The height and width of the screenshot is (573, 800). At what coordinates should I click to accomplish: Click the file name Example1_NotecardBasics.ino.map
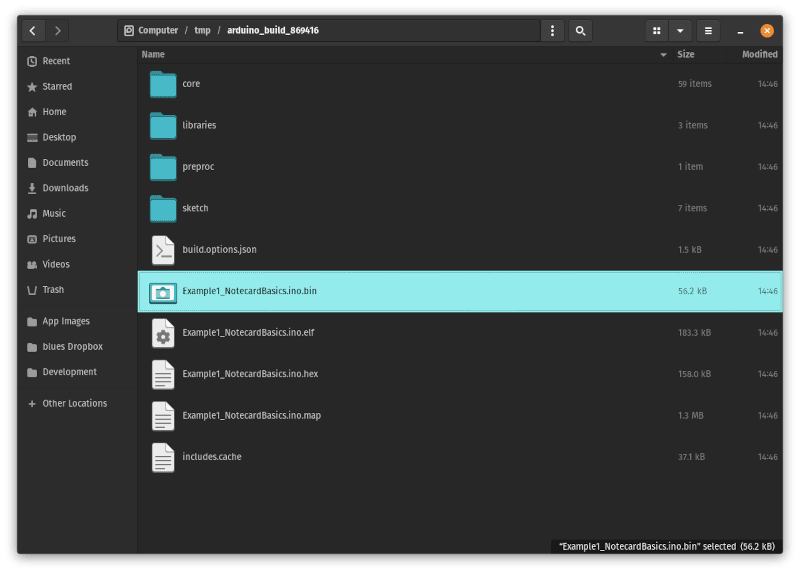(252, 415)
